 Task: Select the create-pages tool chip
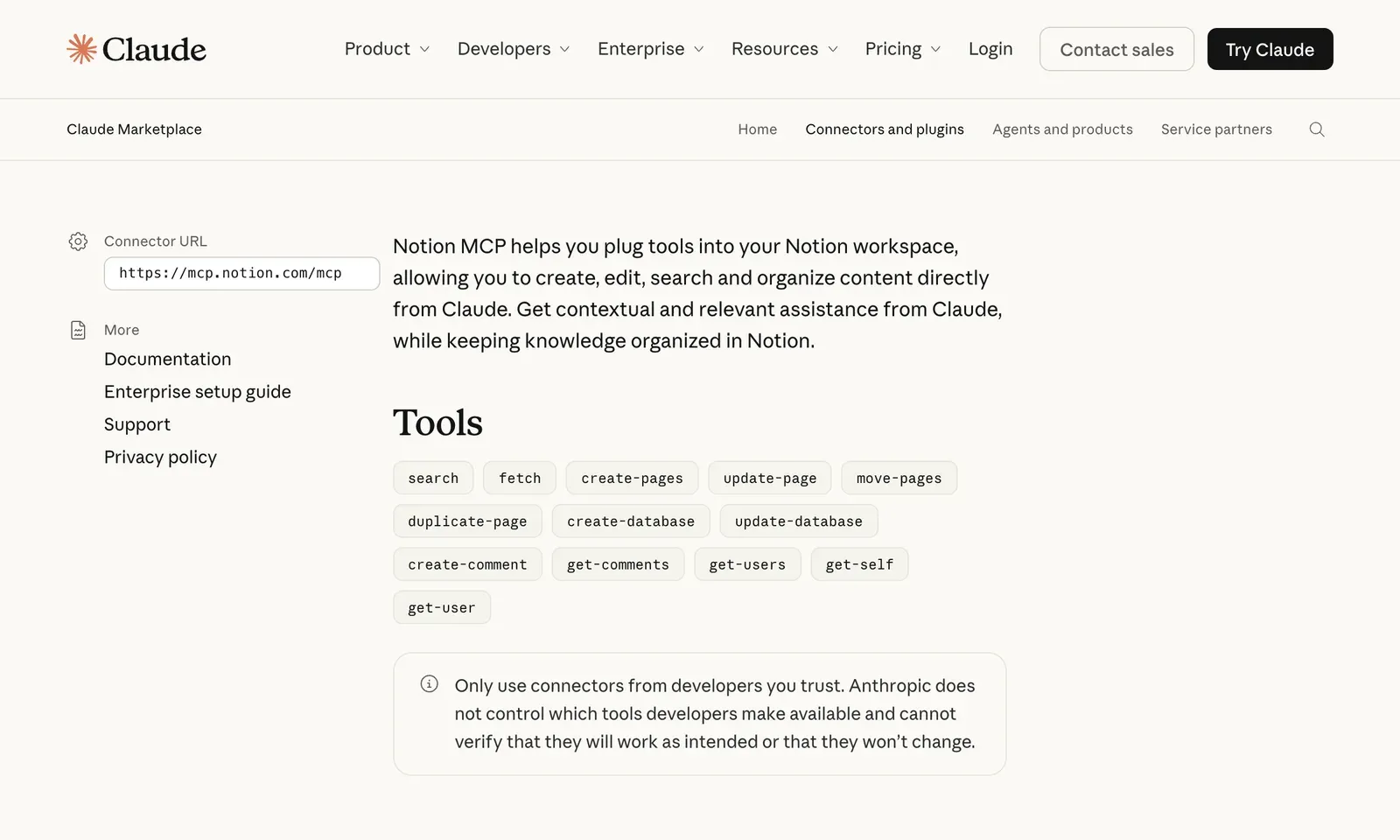tap(632, 478)
